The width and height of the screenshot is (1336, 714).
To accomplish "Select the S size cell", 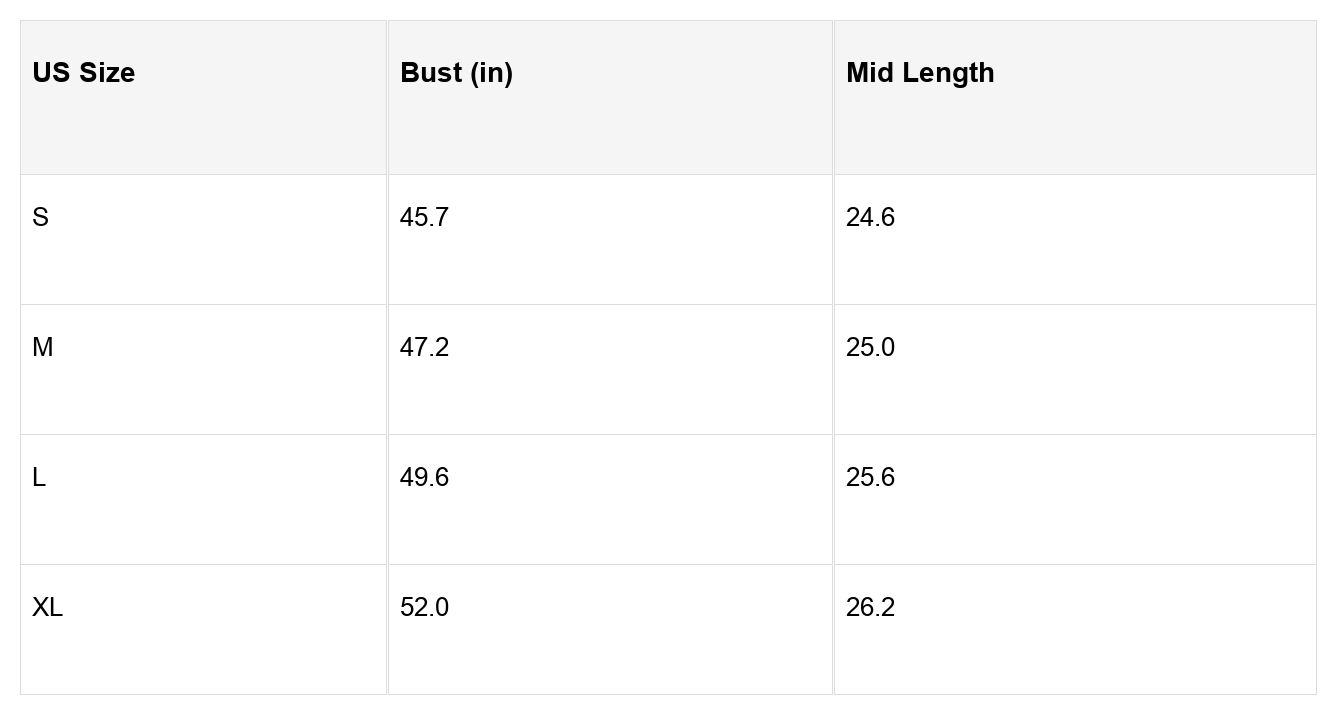I will [41, 217].
